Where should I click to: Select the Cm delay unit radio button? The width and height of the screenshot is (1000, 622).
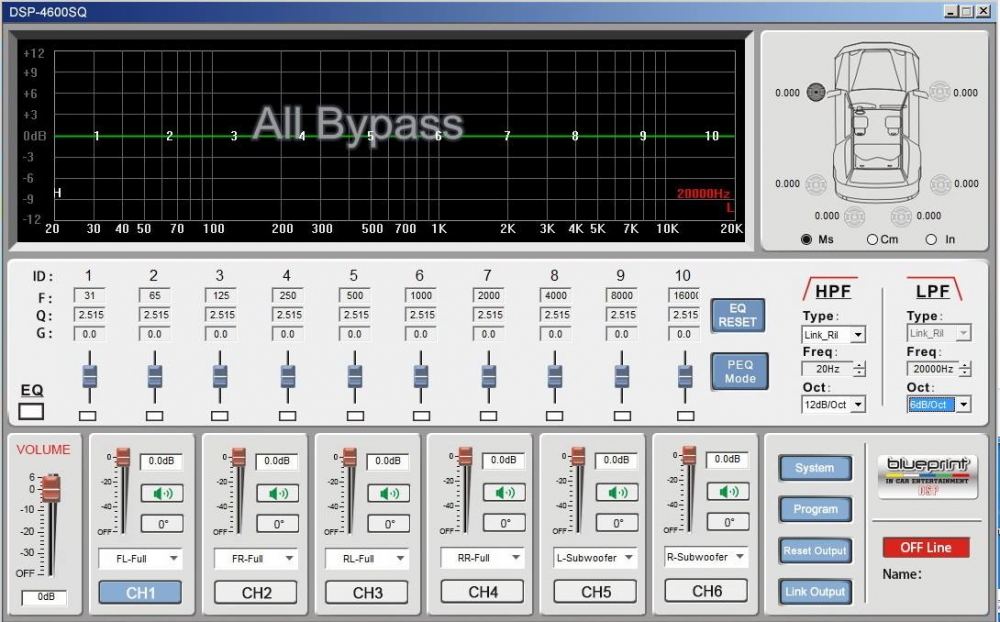(872, 240)
